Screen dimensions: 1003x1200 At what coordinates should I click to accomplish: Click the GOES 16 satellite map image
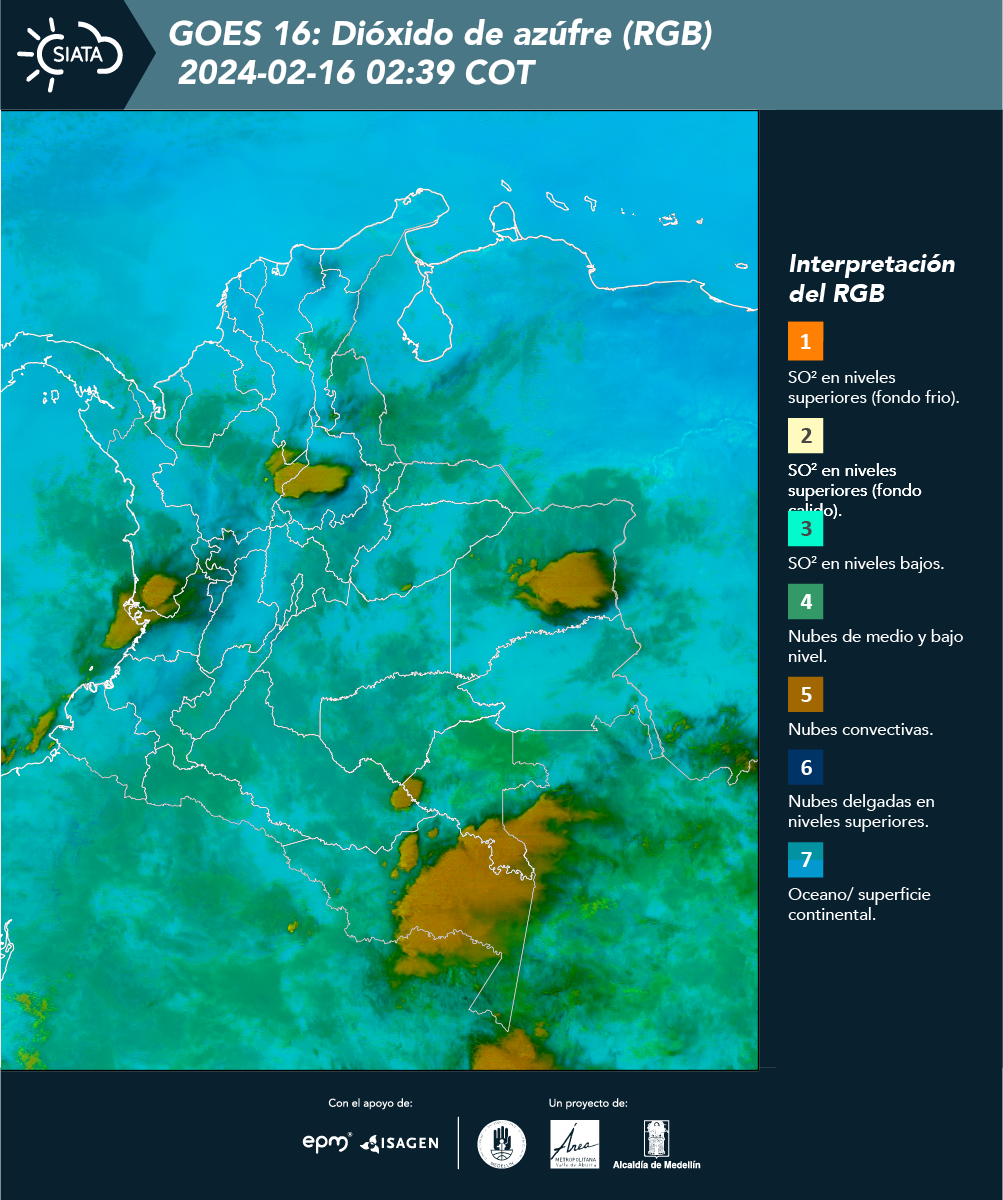(380, 590)
